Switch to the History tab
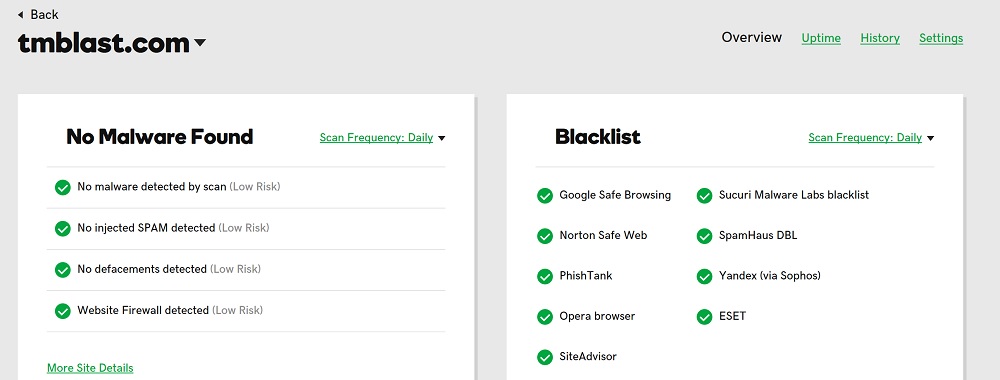1000x380 pixels. click(880, 38)
